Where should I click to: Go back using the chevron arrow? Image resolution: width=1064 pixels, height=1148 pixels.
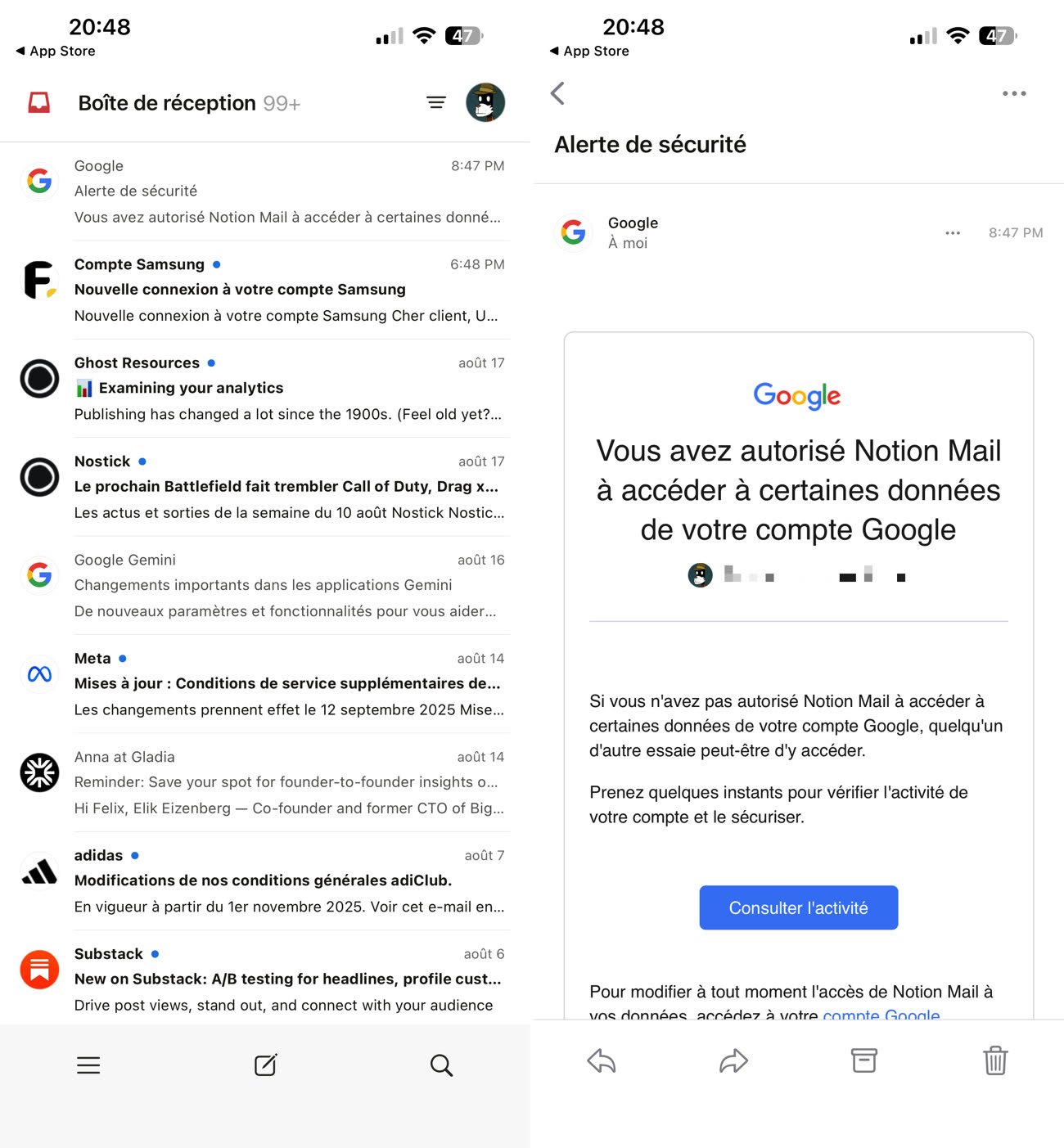558,93
